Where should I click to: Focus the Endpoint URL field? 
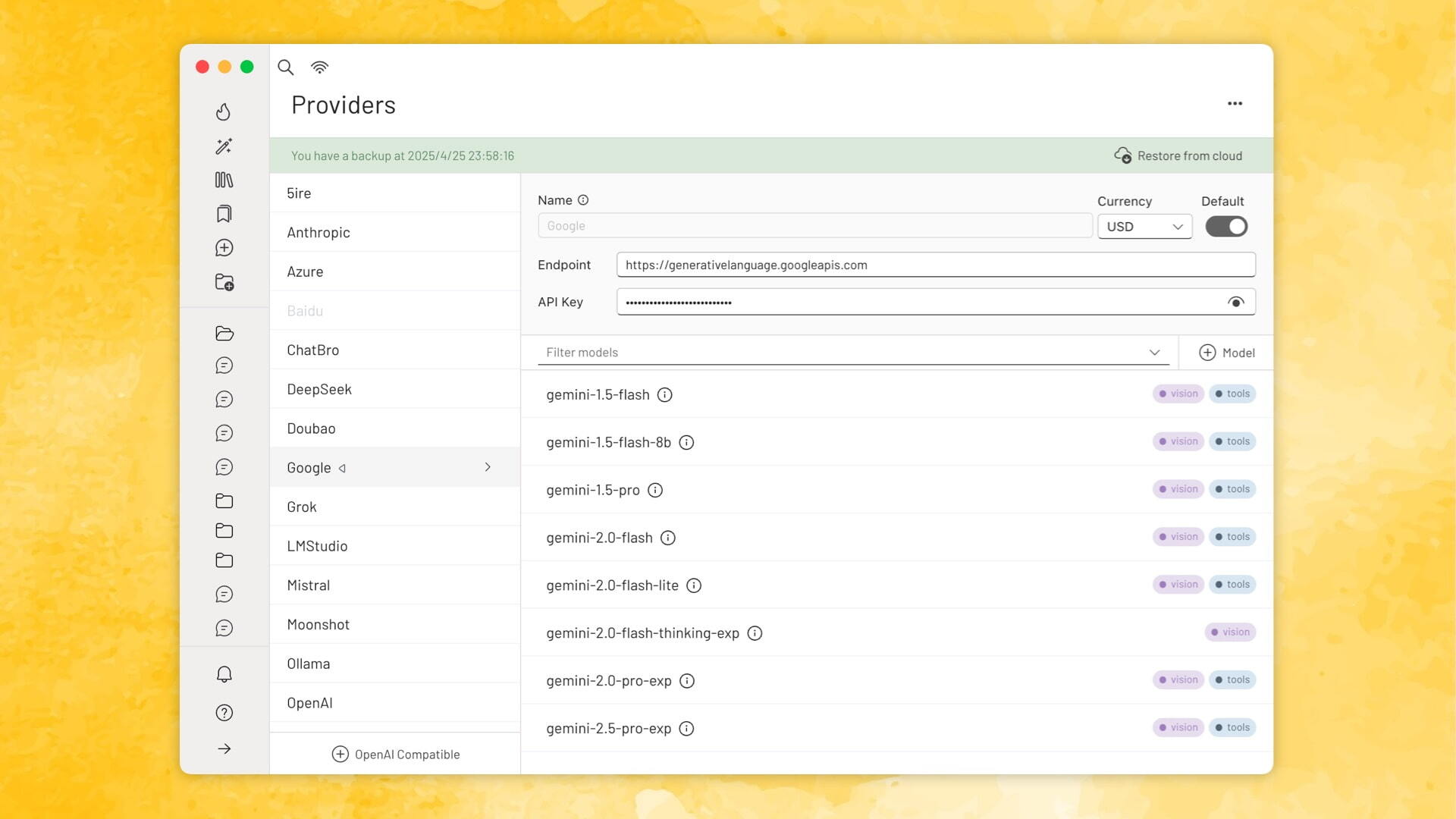(935, 265)
